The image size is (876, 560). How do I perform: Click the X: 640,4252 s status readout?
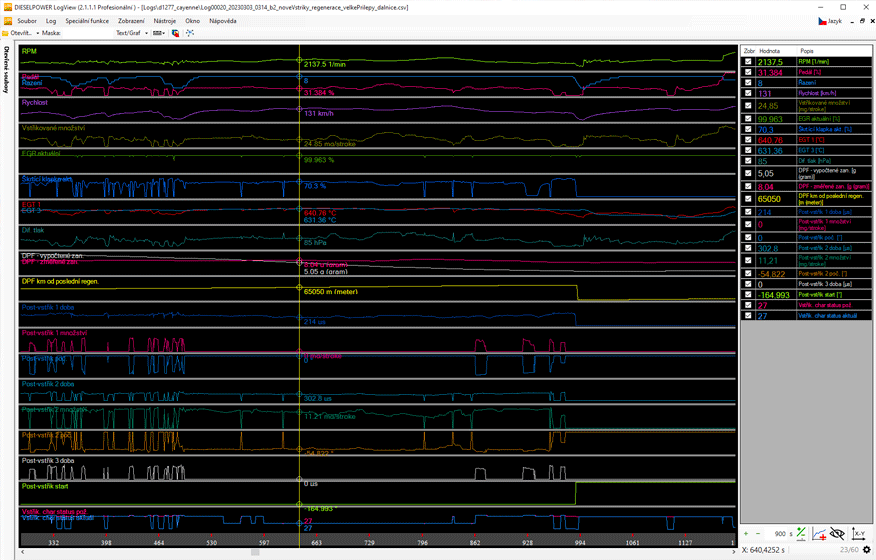[x=763, y=550]
